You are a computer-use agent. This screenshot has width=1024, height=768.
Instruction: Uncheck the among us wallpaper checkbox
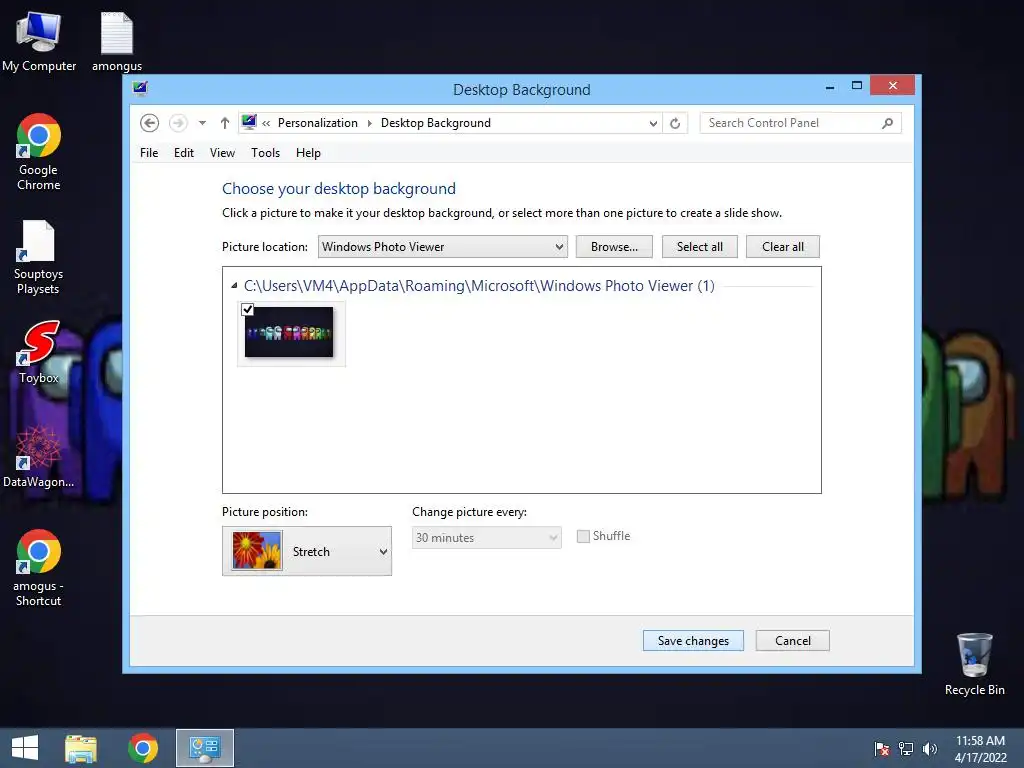pyautogui.click(x=248, y=310)
